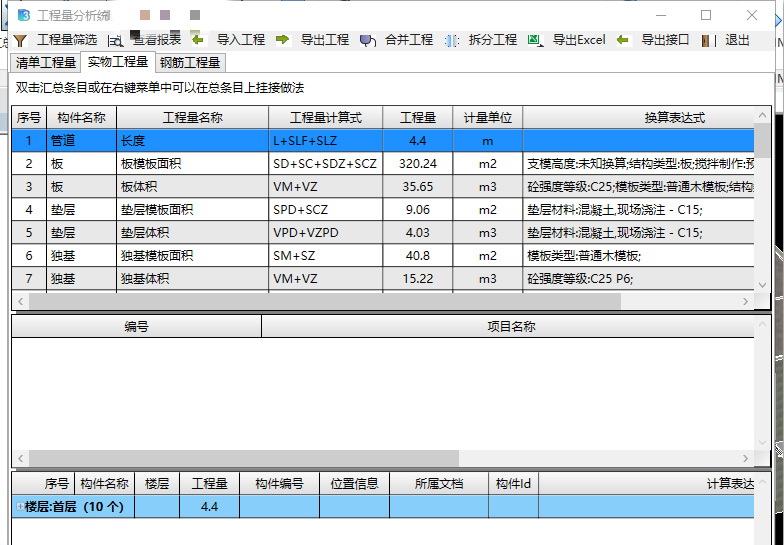Viewport: 784px width, 545px height.
Task: Click the 合并工程 merge icon
Action: [367, 40]
